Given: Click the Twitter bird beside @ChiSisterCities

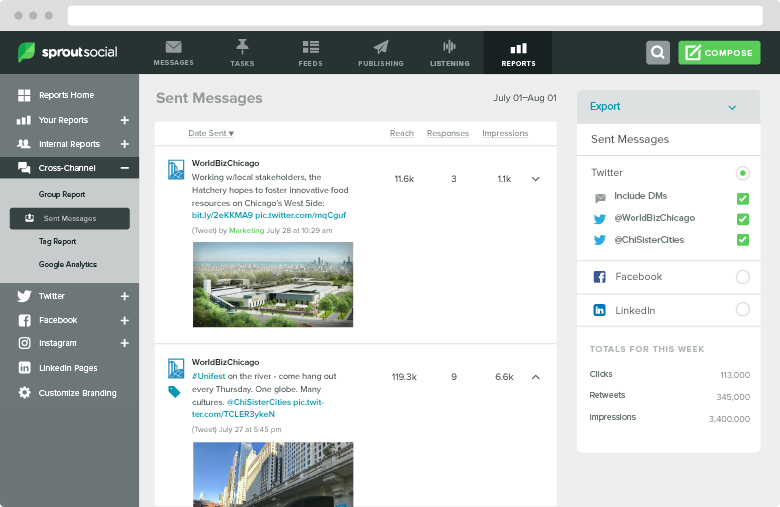Looking at the screenshot, I should click(x=600, y=240).
